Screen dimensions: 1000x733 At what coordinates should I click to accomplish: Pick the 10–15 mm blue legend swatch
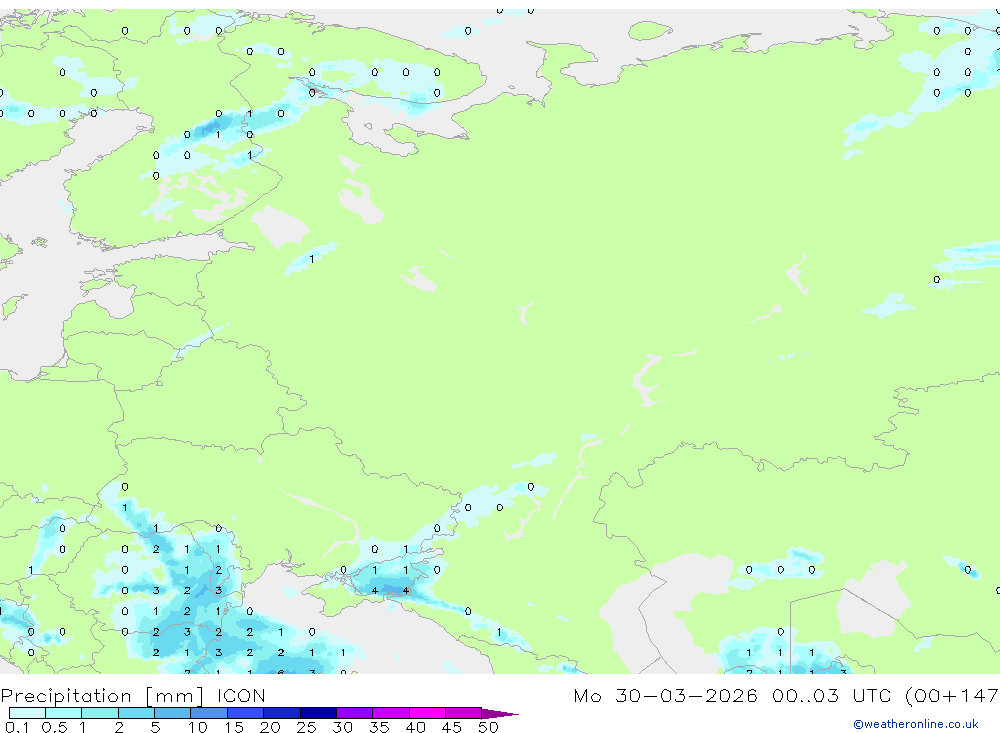point(209,713)
